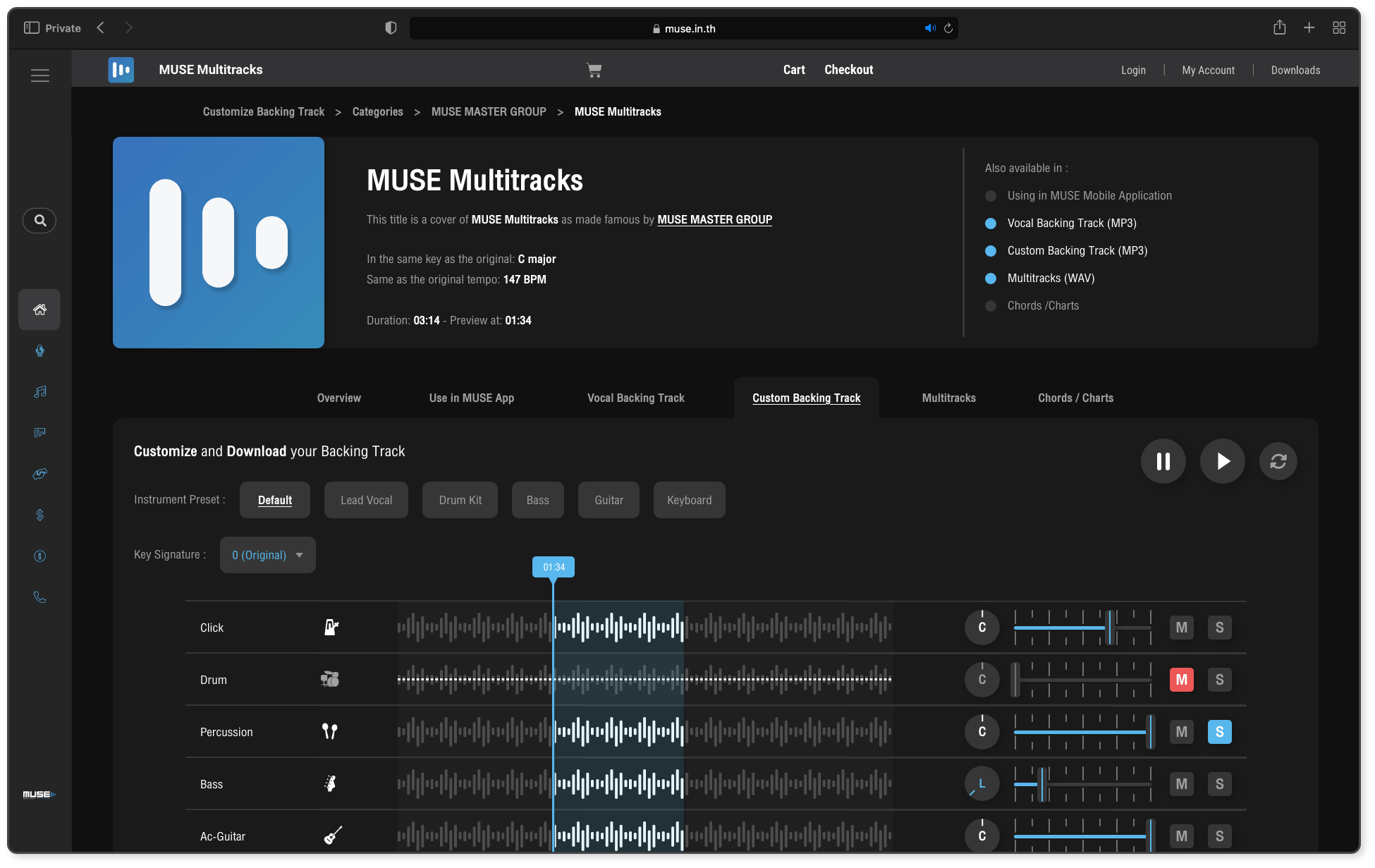This screenshot has width=1375, height=868.
Task: Open the Key Signature dropdown
Action: pyautogui.click(x=267, y=555)
